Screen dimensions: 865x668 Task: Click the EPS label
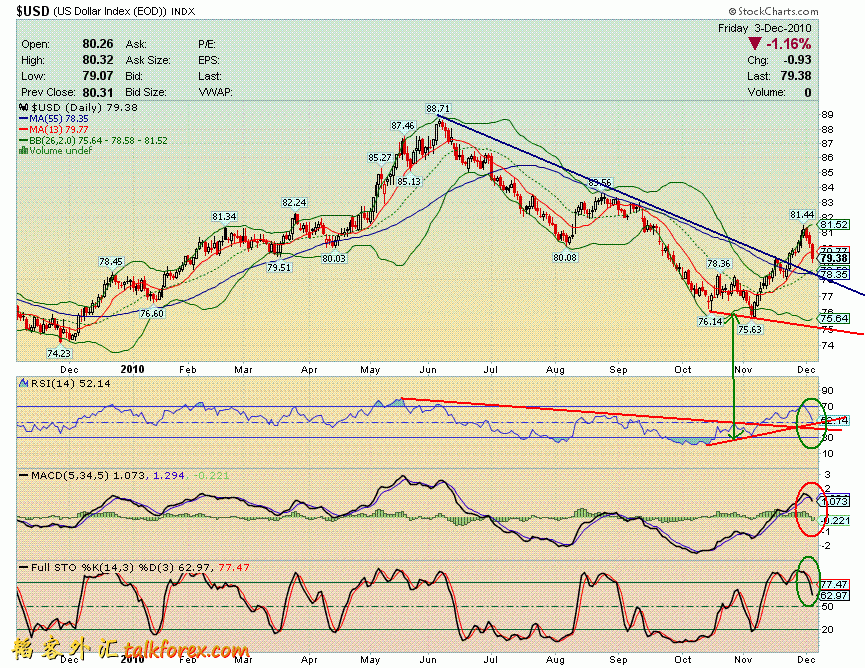pos(209,60)
